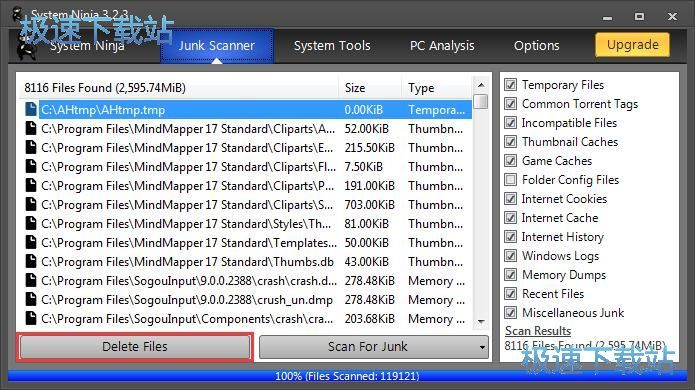The height and width of the screenshot is (390, 695).
Task: Click the scroll down arrow in file list
Action: (481, 321)
